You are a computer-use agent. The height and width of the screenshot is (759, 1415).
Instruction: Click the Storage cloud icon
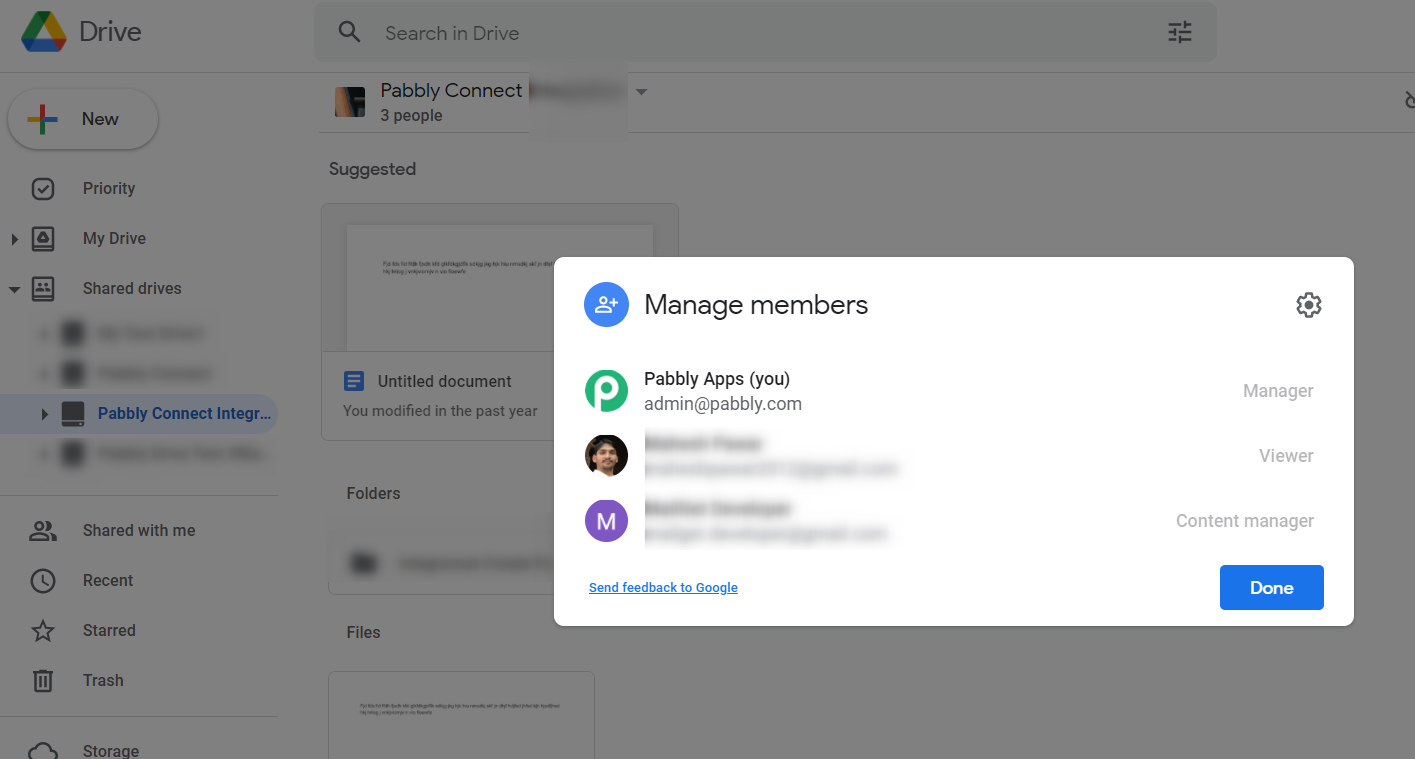point(43,750)
